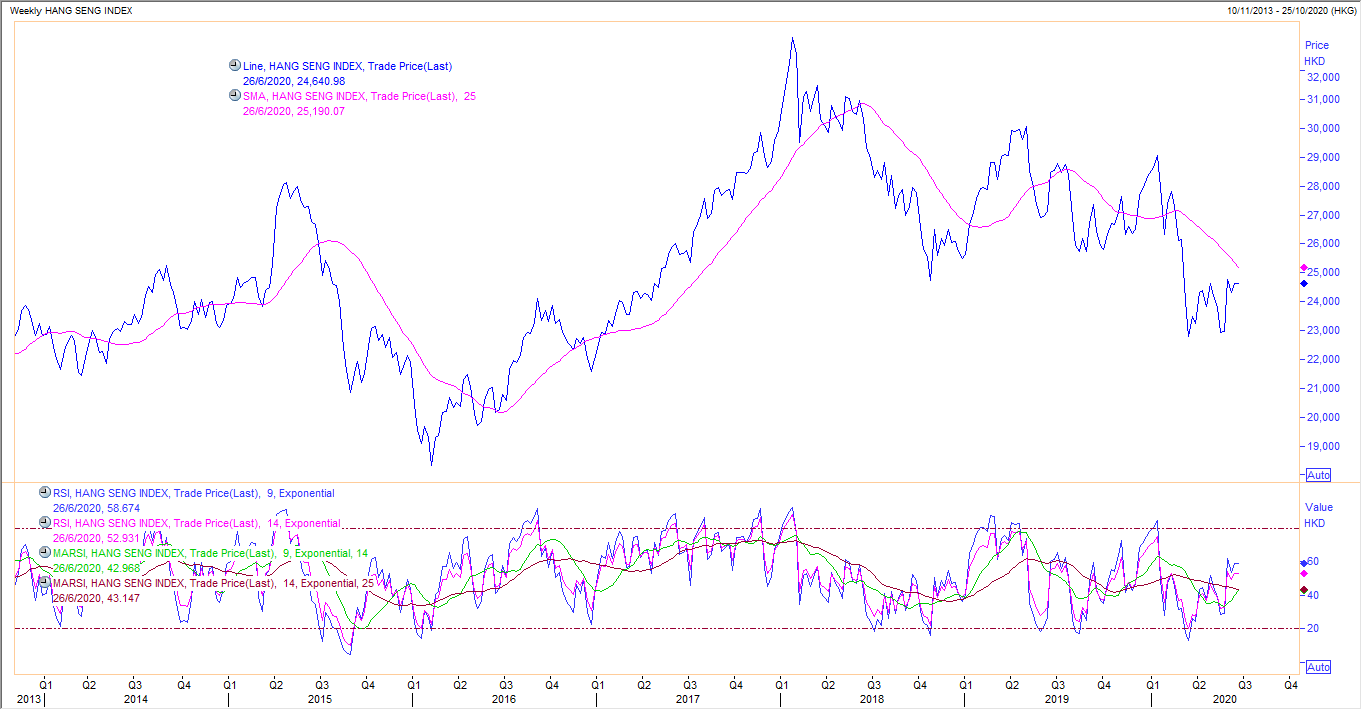
Task: Click the Q3 label under 2020 region
Action: point(1245,685)
